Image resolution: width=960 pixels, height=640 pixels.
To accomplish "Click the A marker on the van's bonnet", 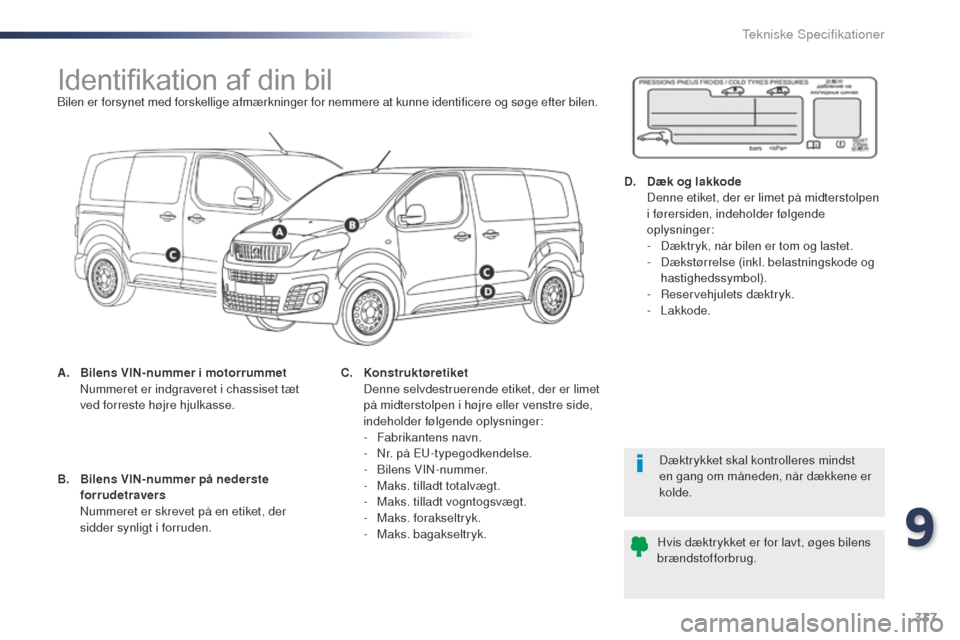I will (279, 232).
